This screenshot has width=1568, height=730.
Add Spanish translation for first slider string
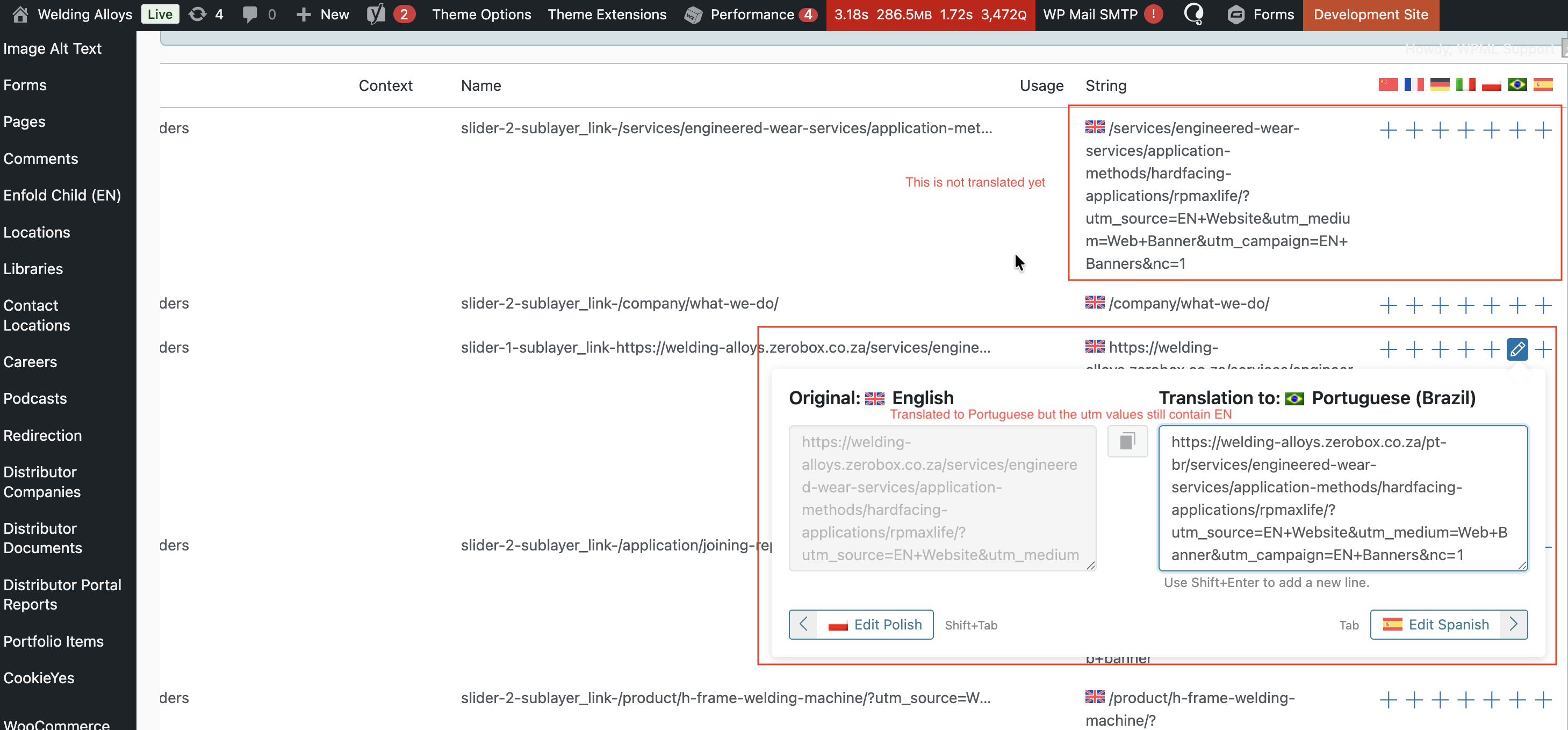point(1542,130)
